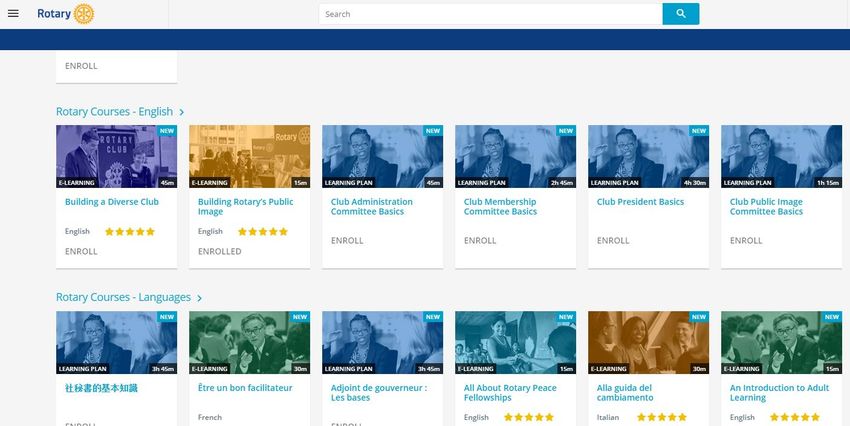Viewport: 850px width, 426px height.
Task: Click the Italian language label
Action: [608, 417]
